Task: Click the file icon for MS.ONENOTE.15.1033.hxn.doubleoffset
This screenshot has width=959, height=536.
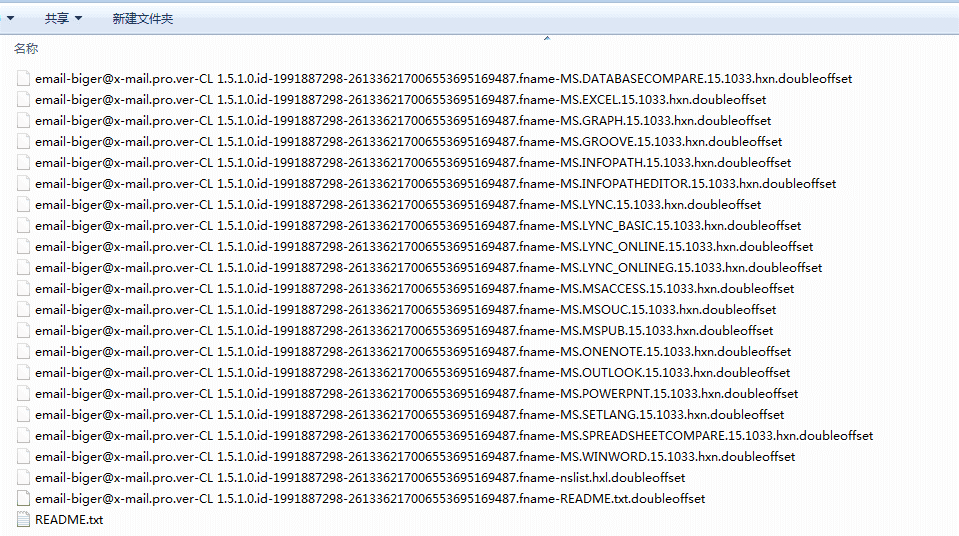Action: pyautogui.click(x=23, y=351)
